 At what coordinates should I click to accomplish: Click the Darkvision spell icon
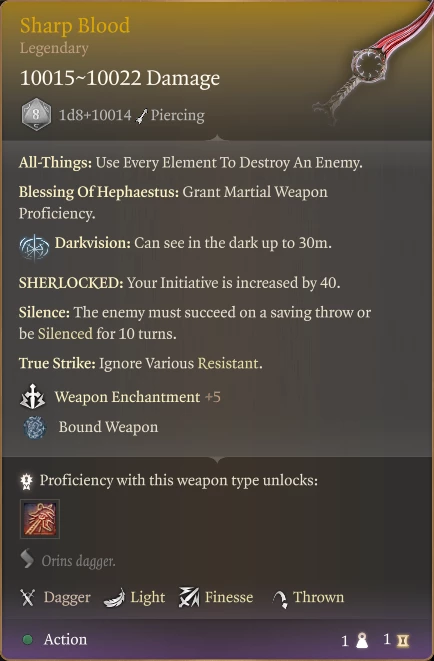click(x=34, y=248)
